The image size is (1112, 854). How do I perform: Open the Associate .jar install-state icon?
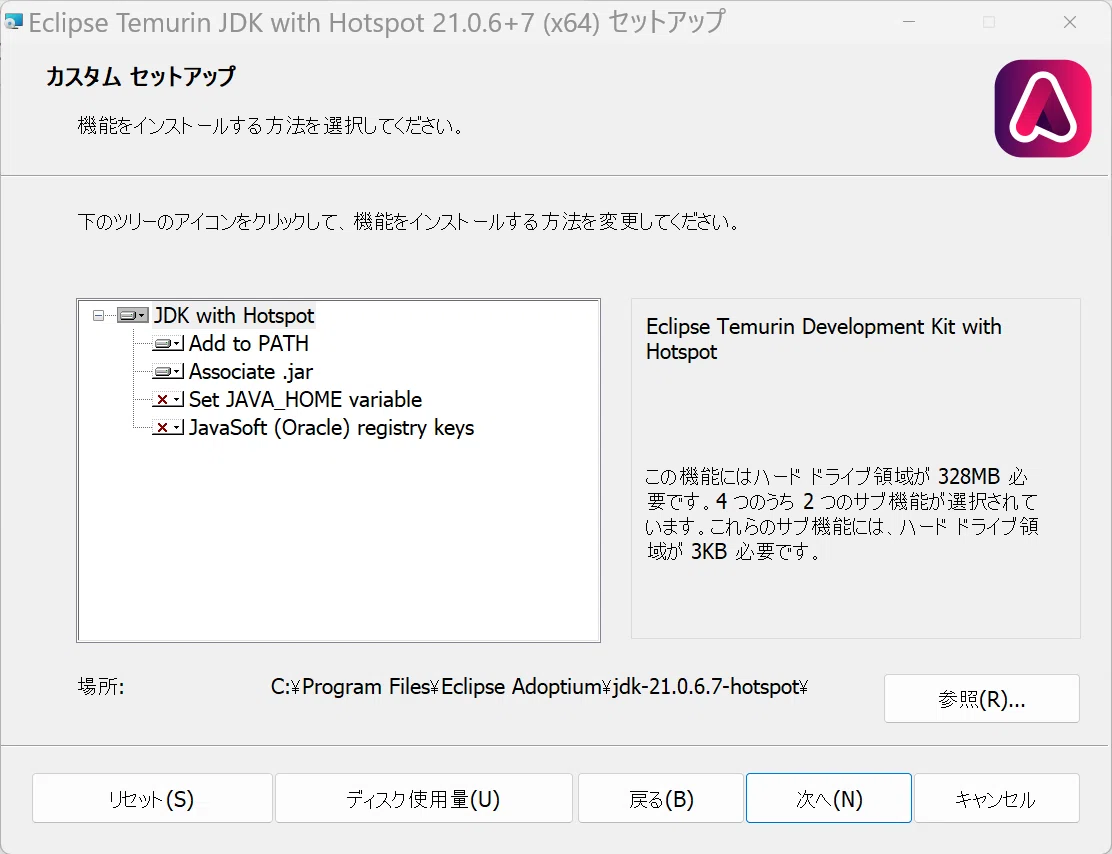(168, 372)
